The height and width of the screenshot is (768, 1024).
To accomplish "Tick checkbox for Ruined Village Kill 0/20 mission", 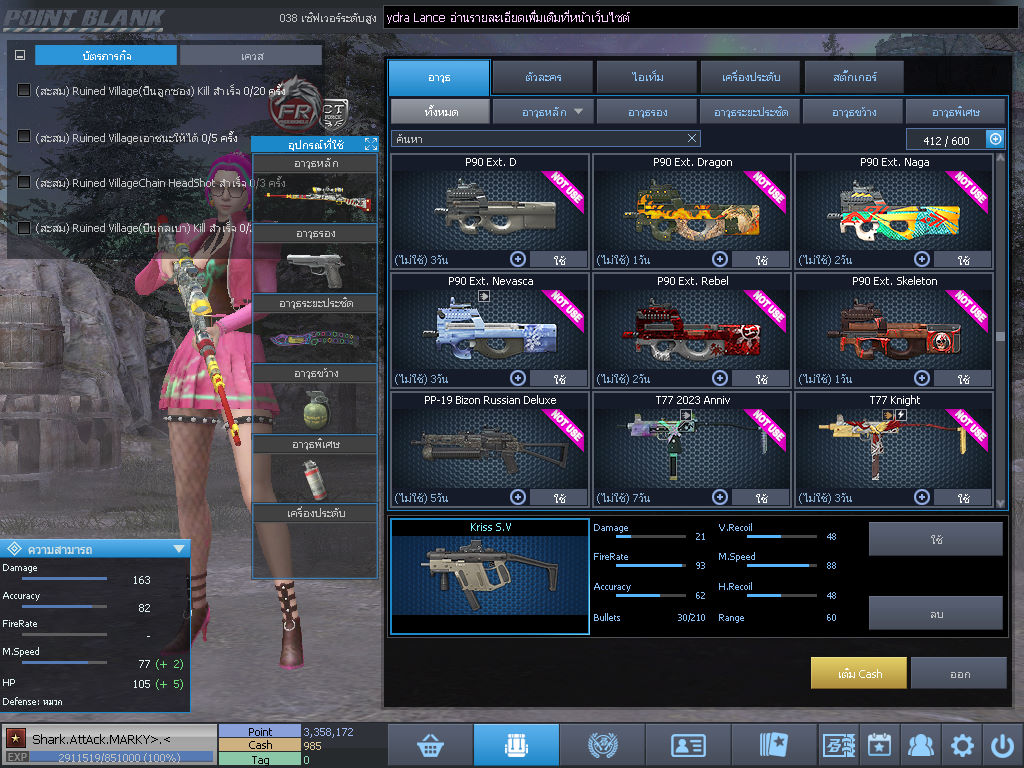I will 24,90.
